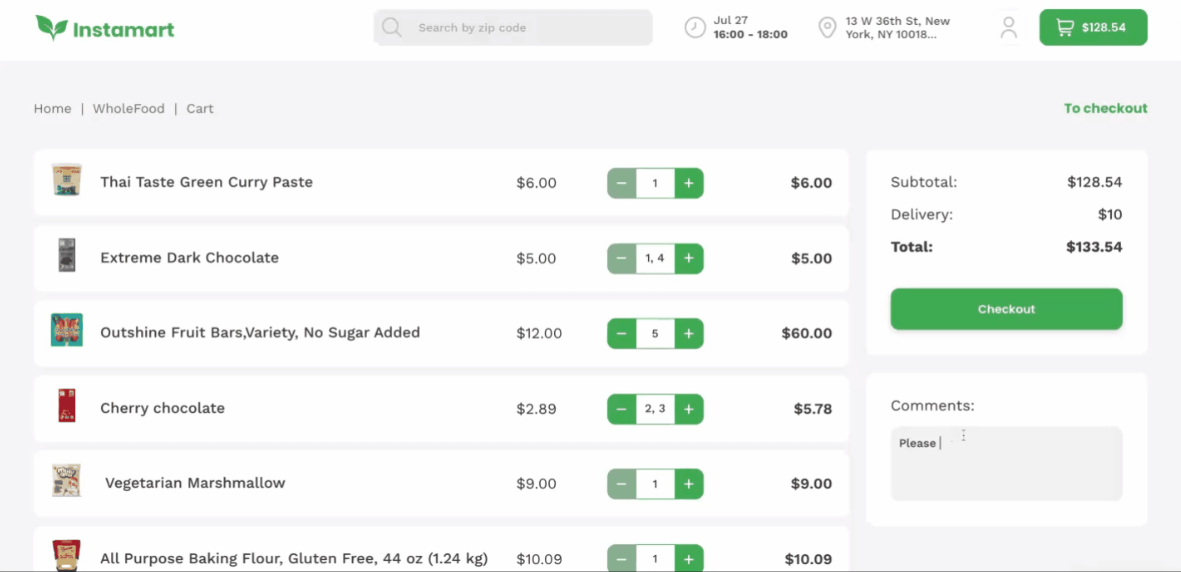Decrease Outshine Fruit Bars quantity
This screenshot has width=1181, height=572.
pyautogui.click(x=621, y=333)
